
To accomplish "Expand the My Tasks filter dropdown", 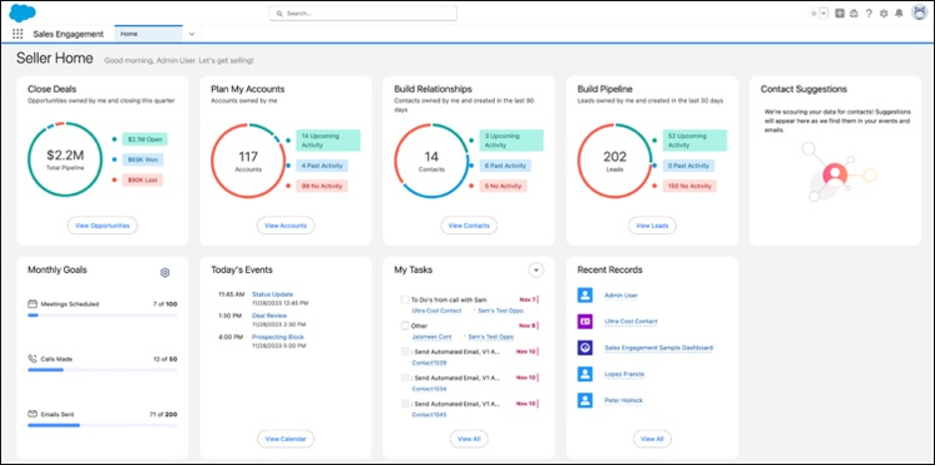I will pos(536,269).
